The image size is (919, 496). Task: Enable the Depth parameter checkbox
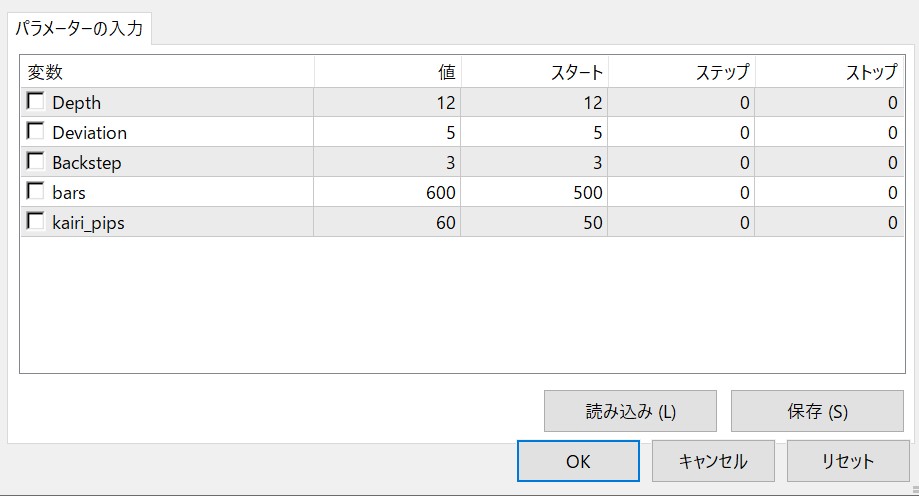click(x=36, y=101)
